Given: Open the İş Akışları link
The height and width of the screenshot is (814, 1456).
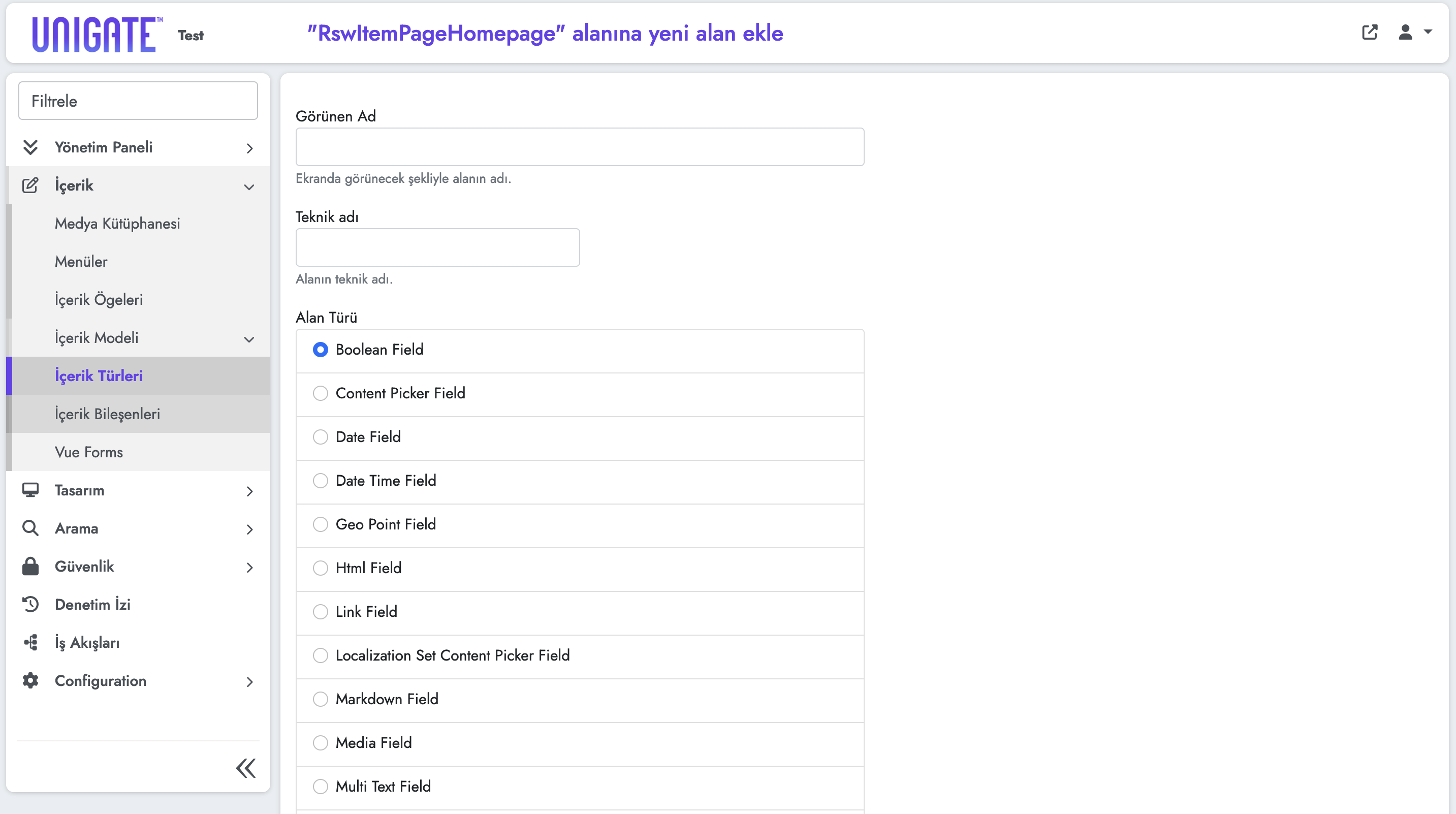Looking at the screenshot, I should pos(87,643).
